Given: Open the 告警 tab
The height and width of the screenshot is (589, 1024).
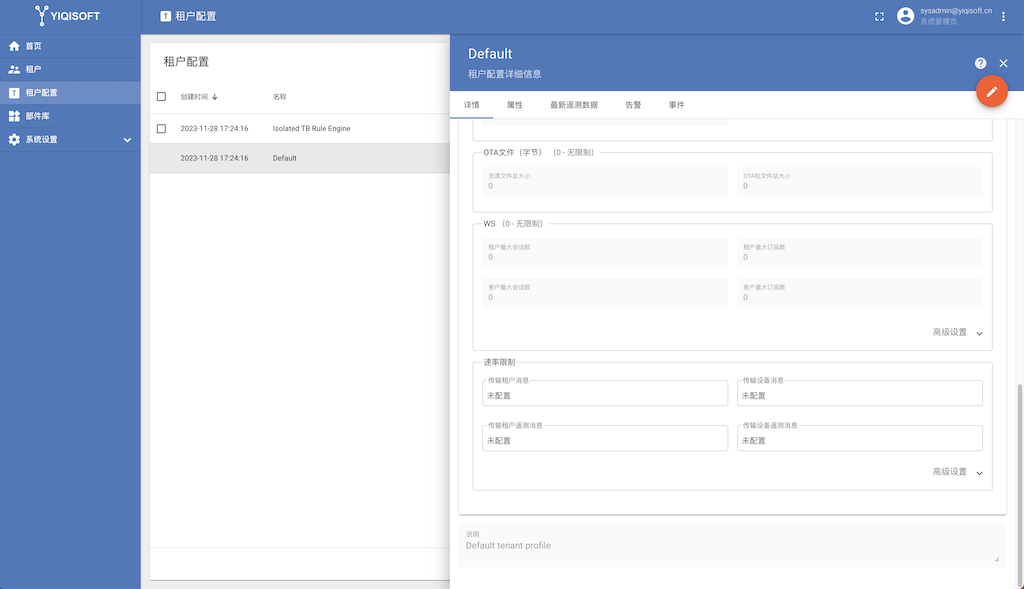Looking at the screenshot, I should coord(633,105).
